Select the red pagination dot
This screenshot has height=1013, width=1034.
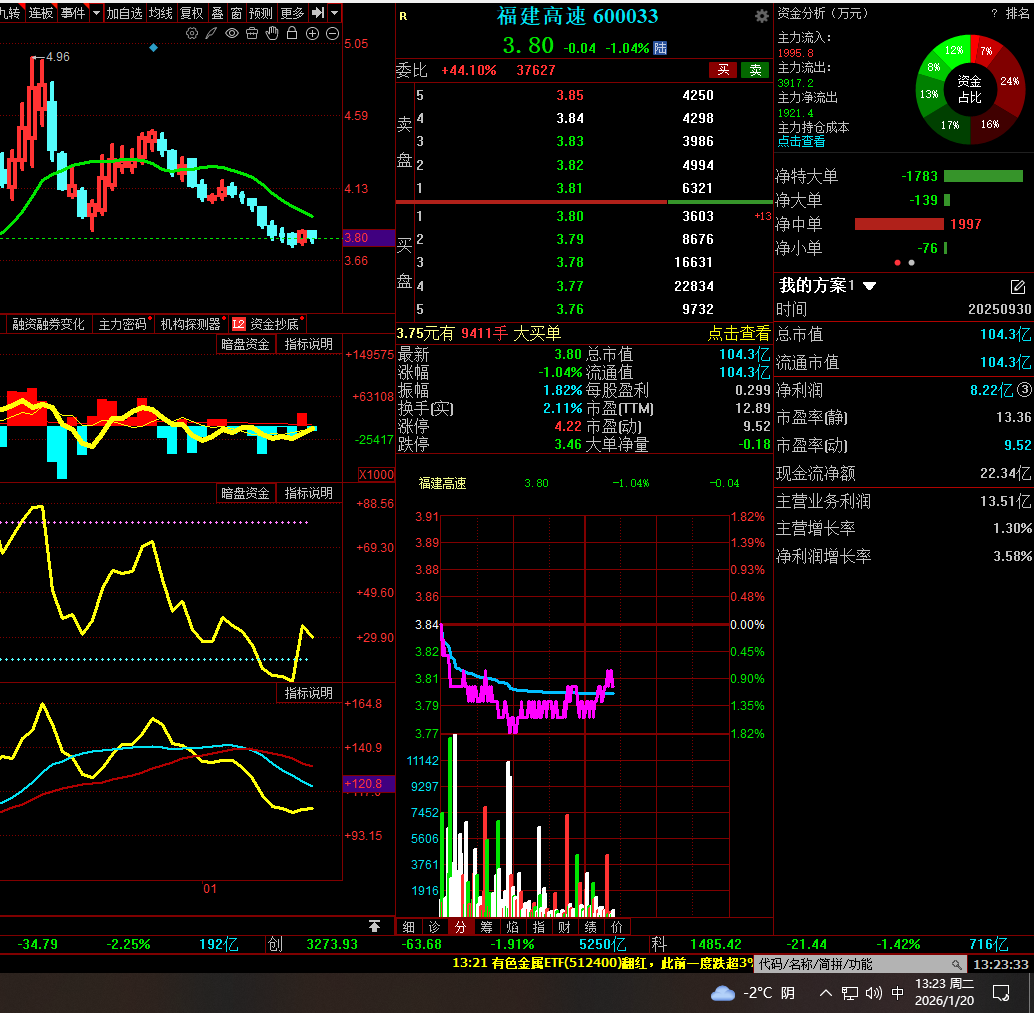tap(897, 262)
